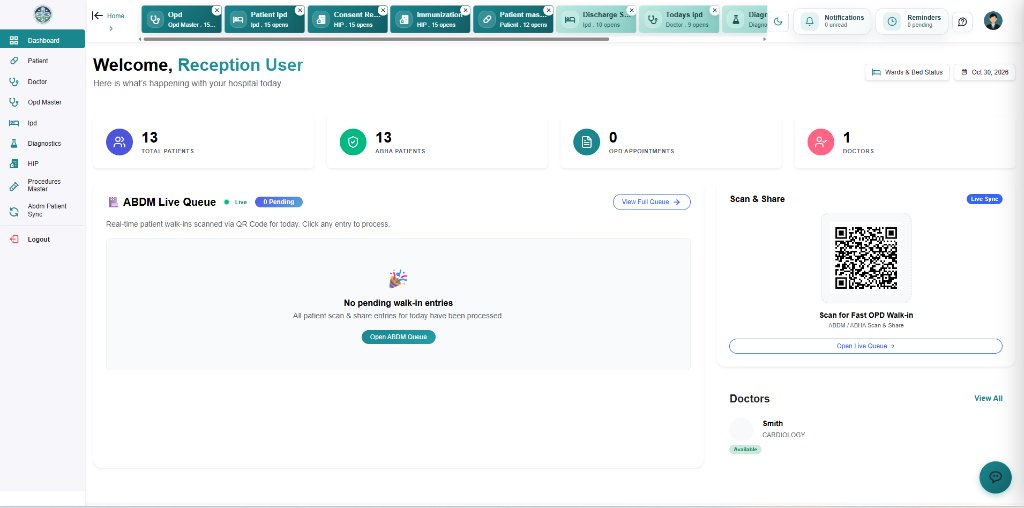Click the Live Sync badge

[984, 199]
